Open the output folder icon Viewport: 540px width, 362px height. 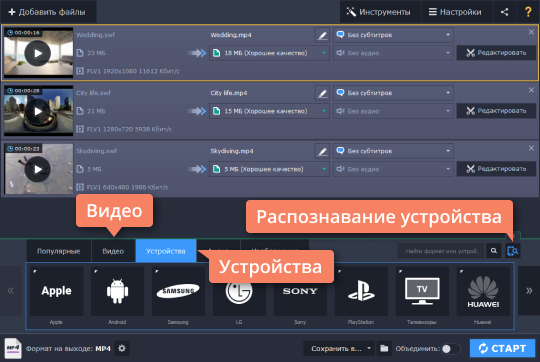pos(384,349)
